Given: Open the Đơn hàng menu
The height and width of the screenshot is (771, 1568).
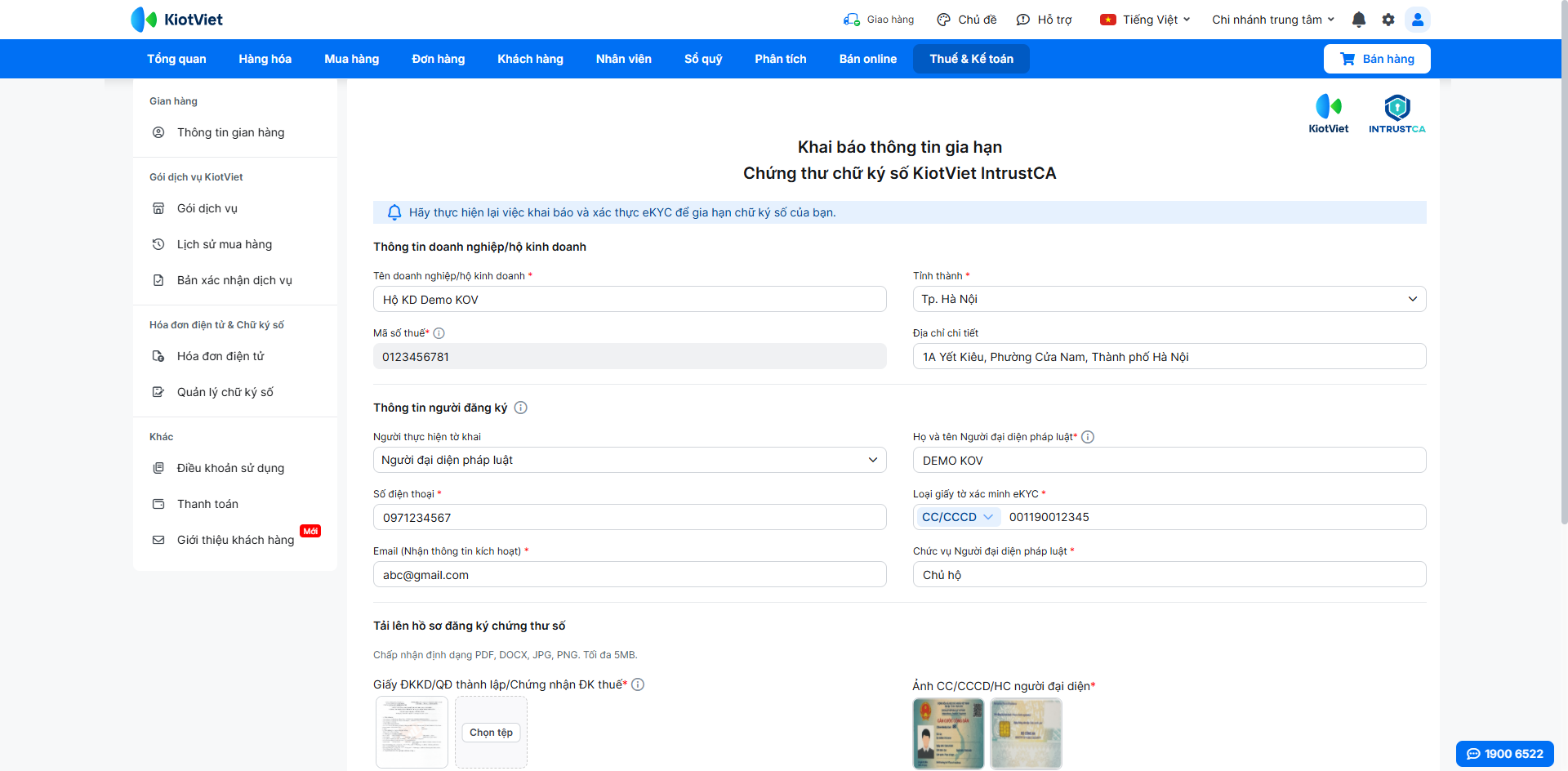Looking at the screenshot, I should [439, 59].
